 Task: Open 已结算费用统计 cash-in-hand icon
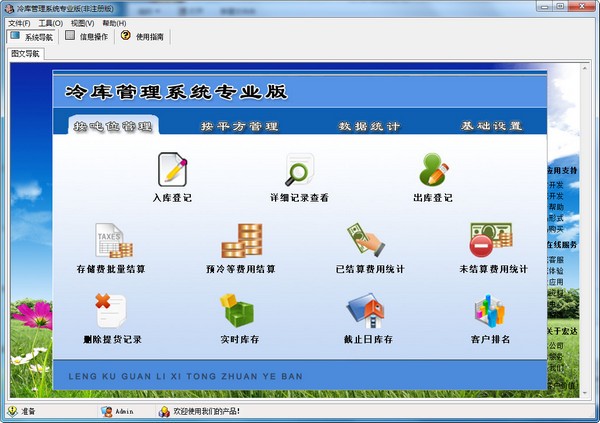[x=366, y=240]
